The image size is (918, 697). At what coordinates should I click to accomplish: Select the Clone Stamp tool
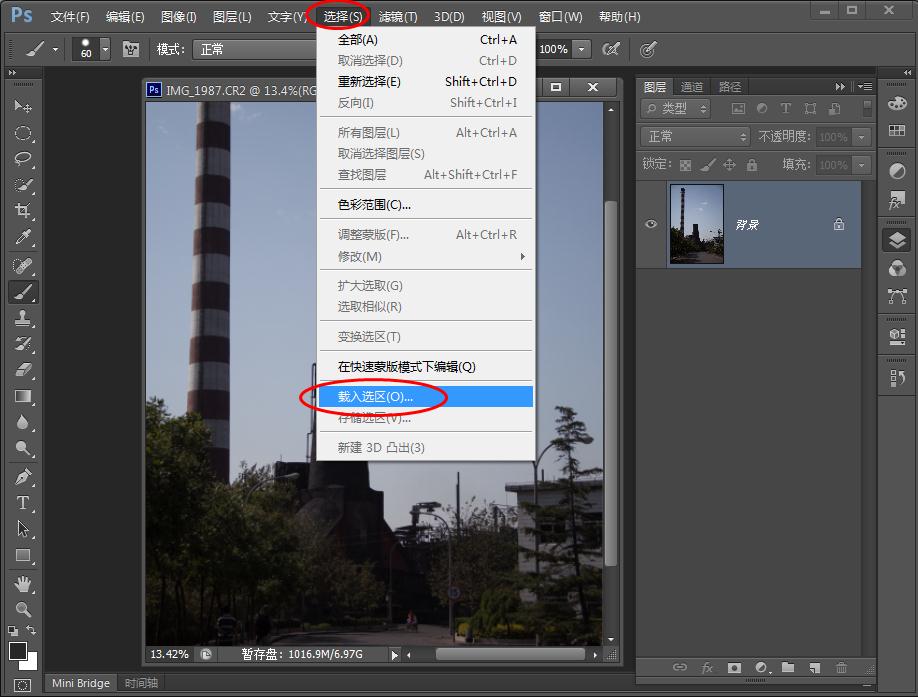coord(23,318)
